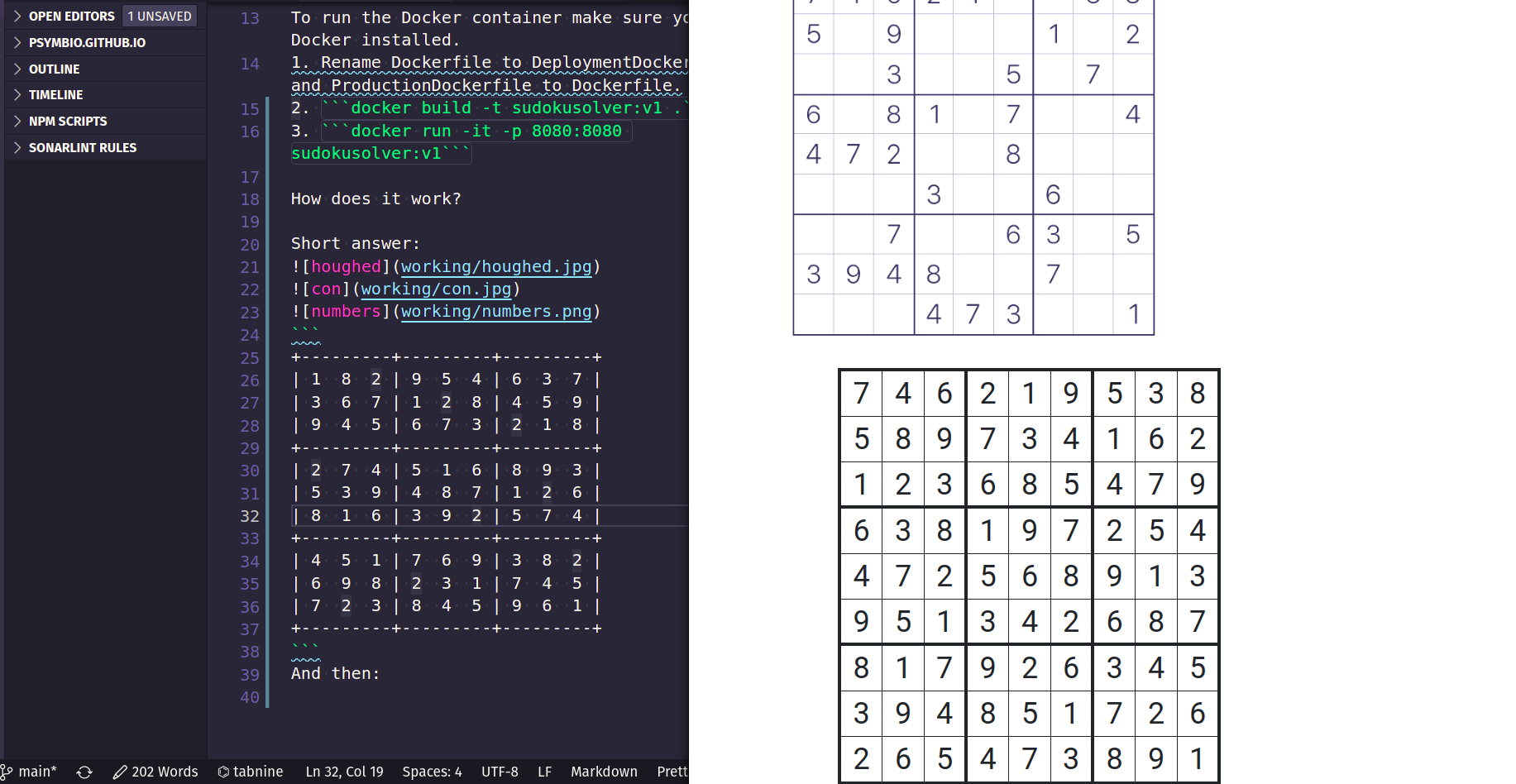1516x784 pixels.
Task: Click the unsolved sudoku puzzle image
Action: pyautogui.click(x=973, y=167)
